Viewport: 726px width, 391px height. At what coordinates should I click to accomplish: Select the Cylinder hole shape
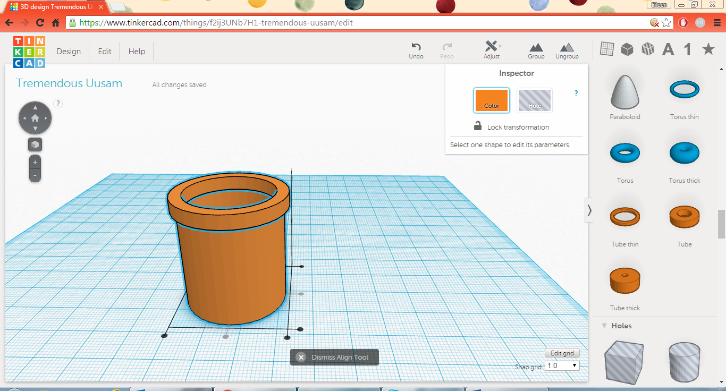684,362
